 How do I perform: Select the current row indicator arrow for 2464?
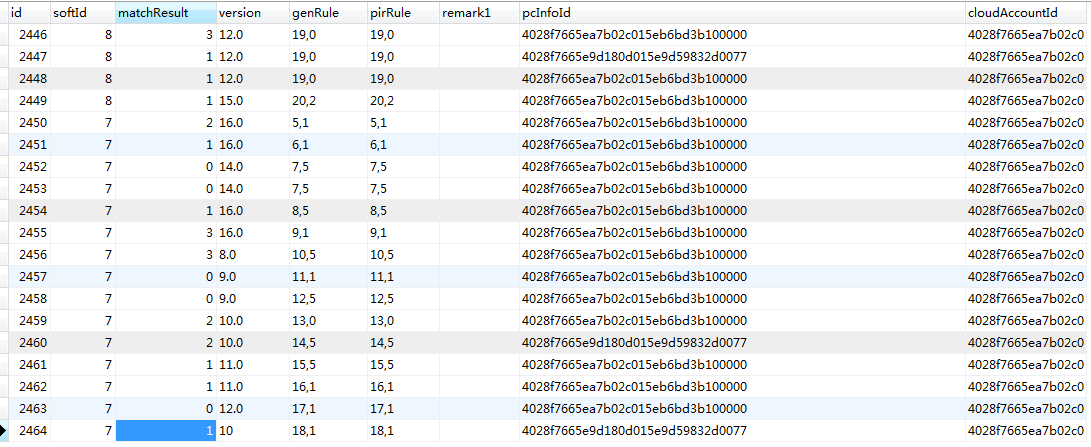(x=4, y=431)
